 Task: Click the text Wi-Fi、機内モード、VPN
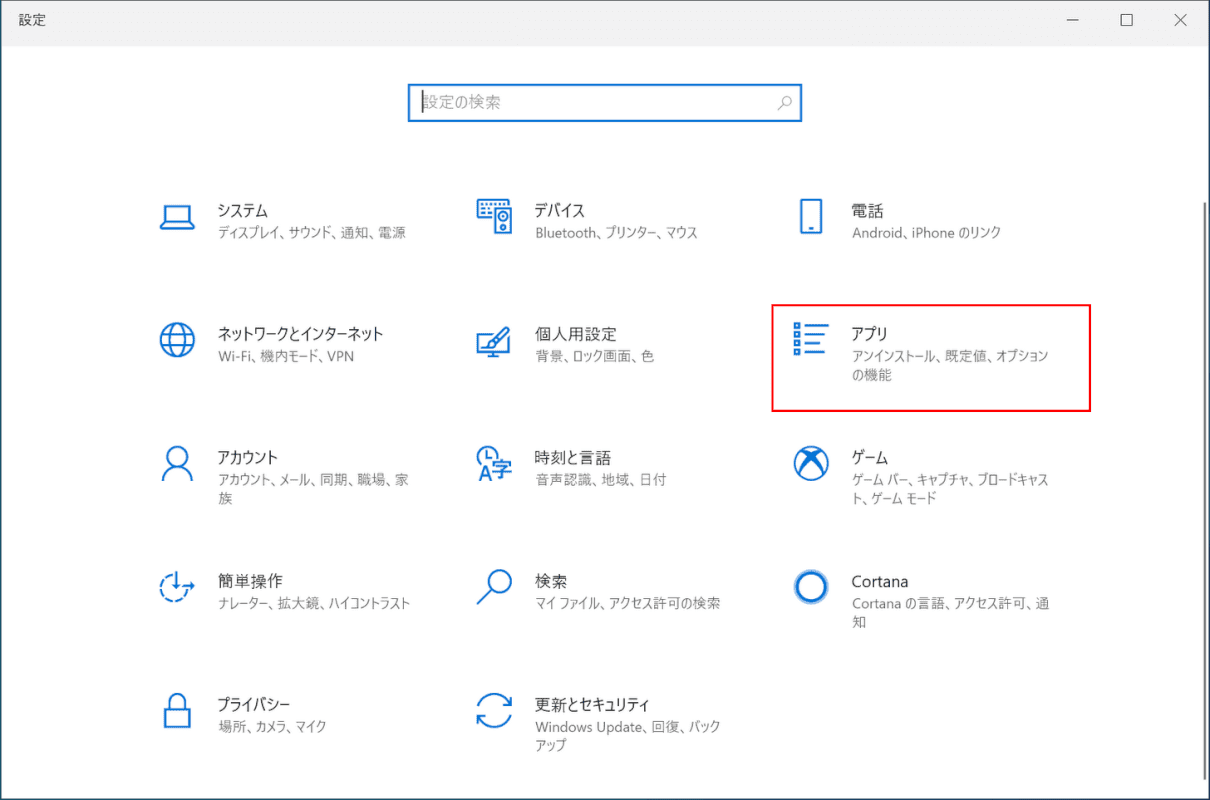[286, 356]
